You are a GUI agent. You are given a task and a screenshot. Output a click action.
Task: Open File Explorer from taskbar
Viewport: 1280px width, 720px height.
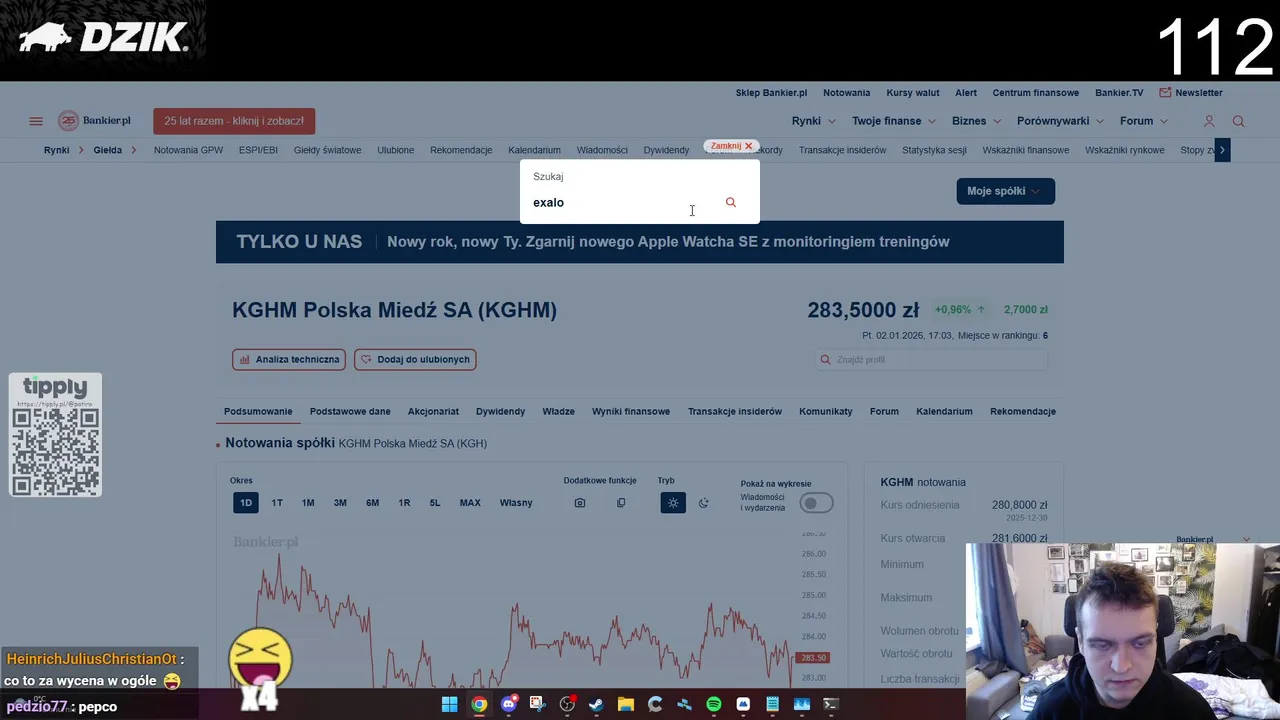point(625,704)
